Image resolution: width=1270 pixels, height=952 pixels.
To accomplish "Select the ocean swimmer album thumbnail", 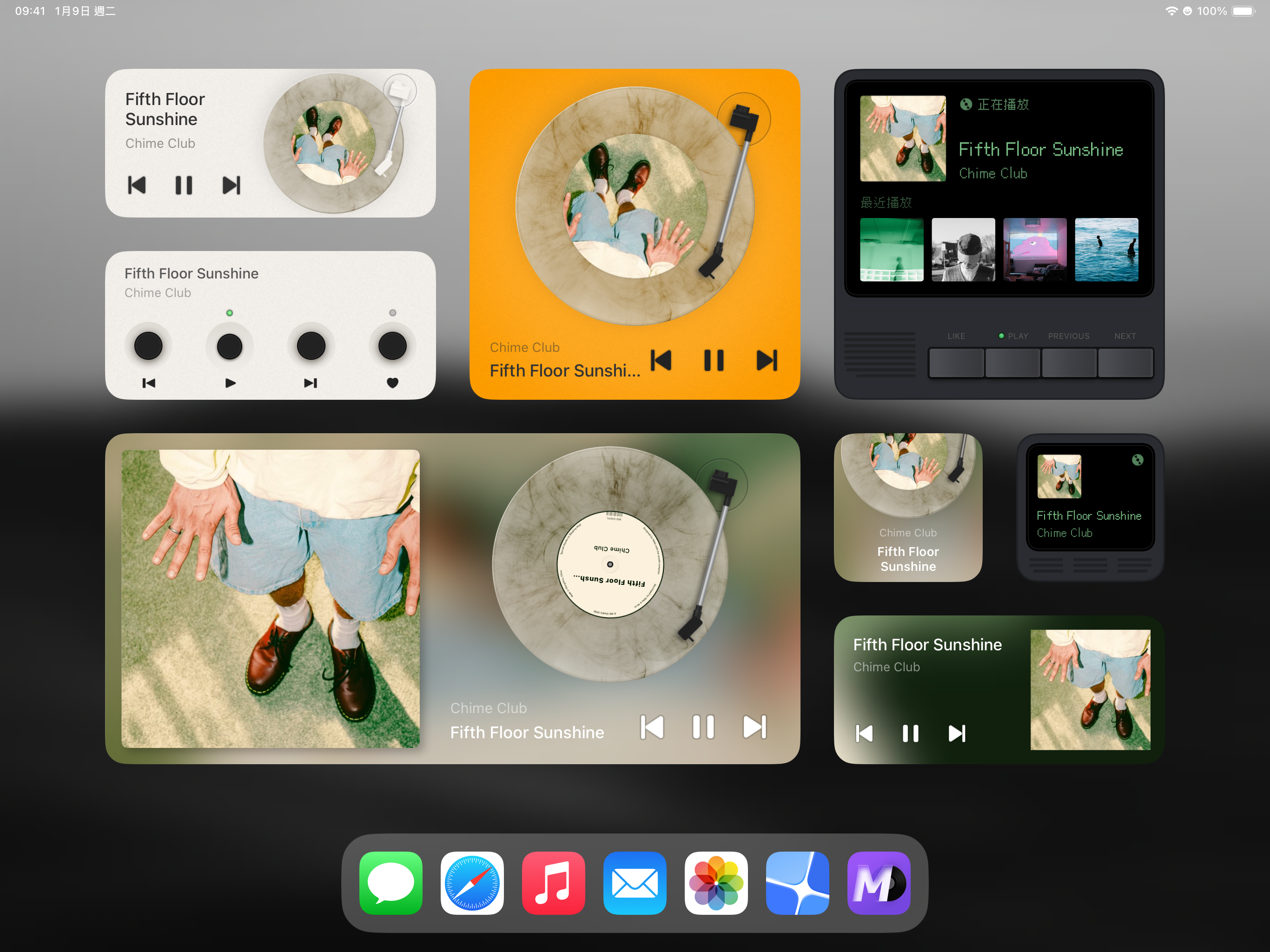I will [1106, 249].
